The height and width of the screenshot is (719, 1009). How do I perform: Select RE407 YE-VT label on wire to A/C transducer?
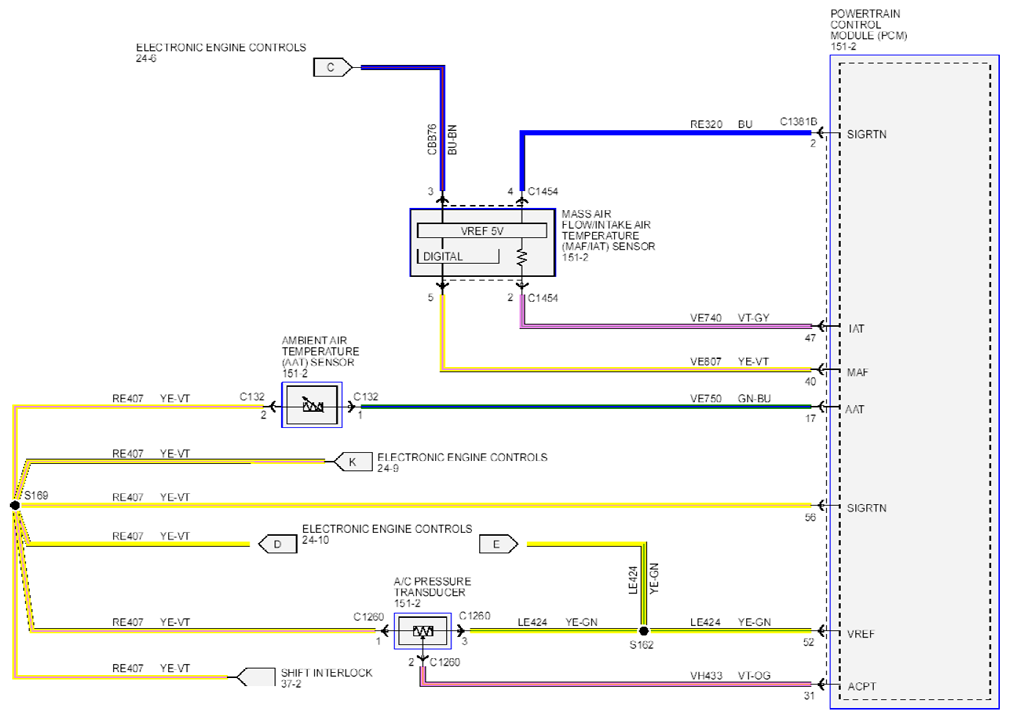tap(151, 622)
